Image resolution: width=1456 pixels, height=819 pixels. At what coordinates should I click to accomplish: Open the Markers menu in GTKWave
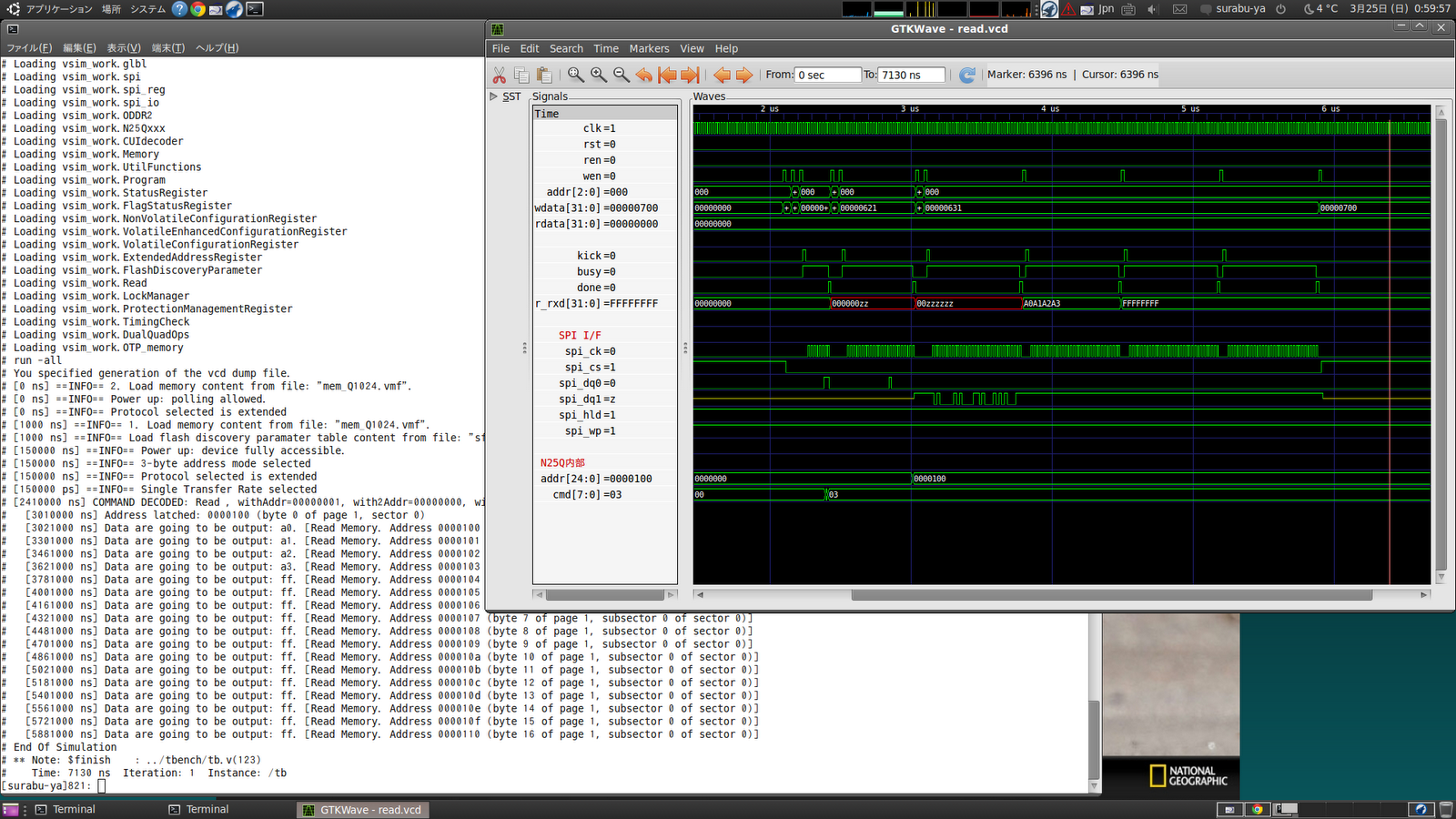pos(649,48)
